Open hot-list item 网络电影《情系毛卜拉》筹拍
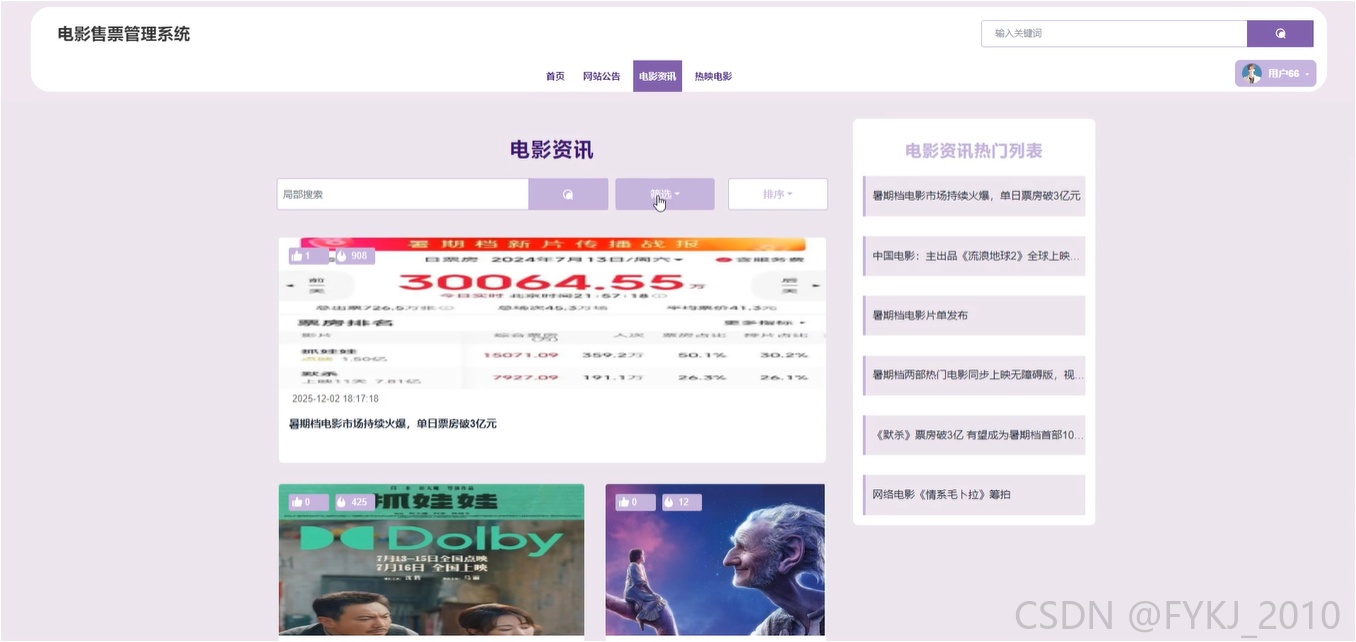 974,495
